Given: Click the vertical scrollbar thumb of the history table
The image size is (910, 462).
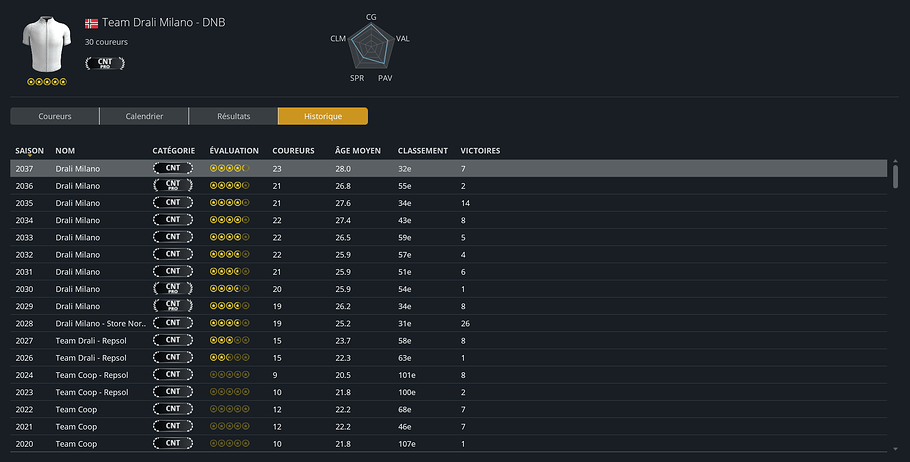Looking at the screenshot, I should tap(895, 176).
